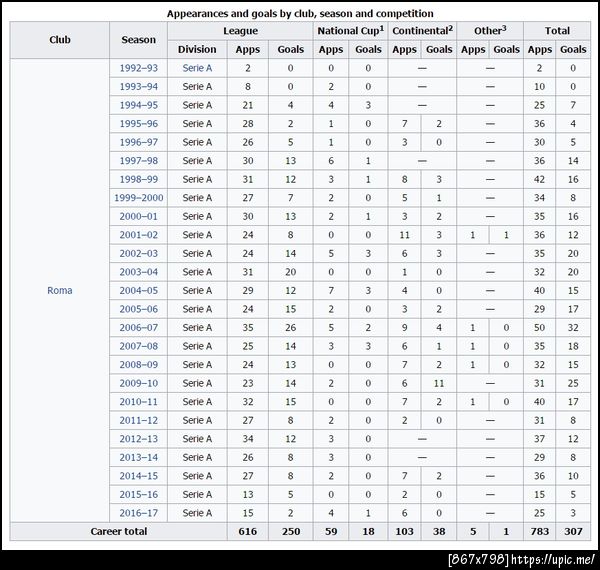
Task: Click the Club column header
Action: pyautogui.click(x=60, y=40)
